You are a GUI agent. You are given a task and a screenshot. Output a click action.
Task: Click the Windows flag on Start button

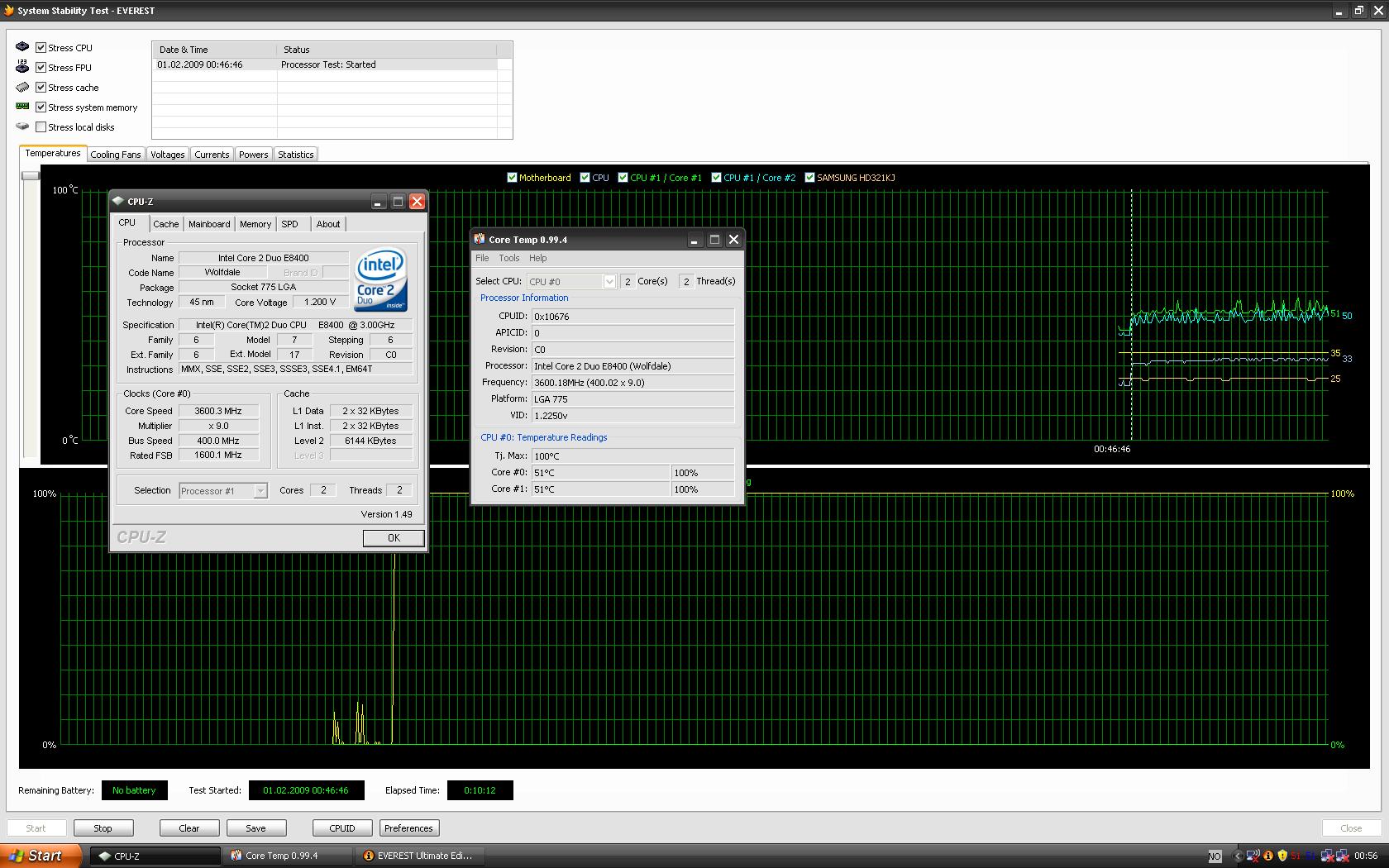16,856
